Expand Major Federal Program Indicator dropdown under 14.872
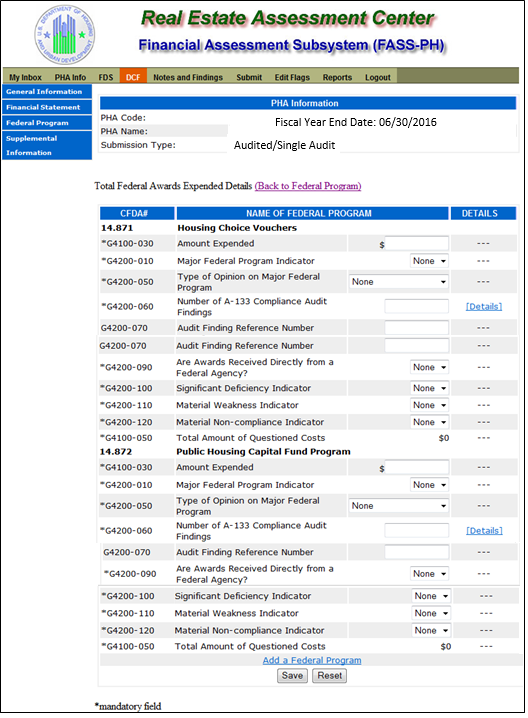Image resolution: width=528 pixels, height=718 pixels. click(429, 485)
